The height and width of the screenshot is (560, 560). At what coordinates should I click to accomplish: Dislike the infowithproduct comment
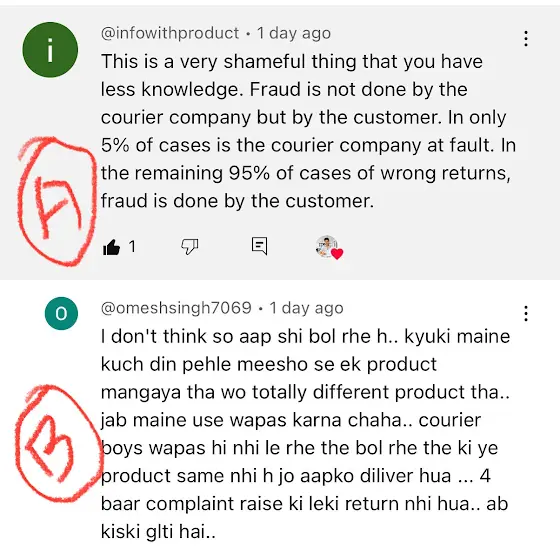coord(189,246)
